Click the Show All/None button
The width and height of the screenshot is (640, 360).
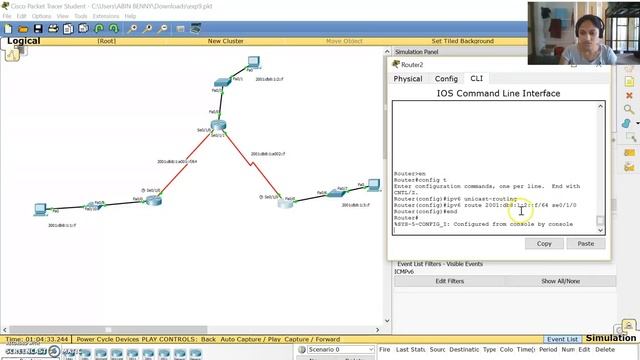(x=560, y=281)
